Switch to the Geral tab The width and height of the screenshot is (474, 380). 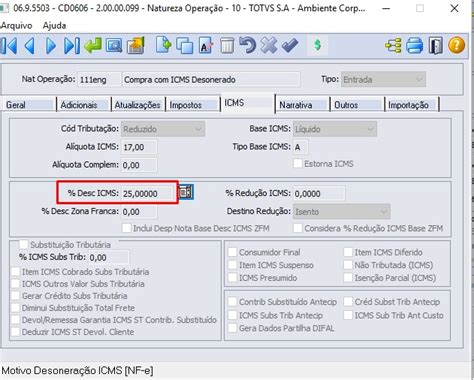coord(28,105)
